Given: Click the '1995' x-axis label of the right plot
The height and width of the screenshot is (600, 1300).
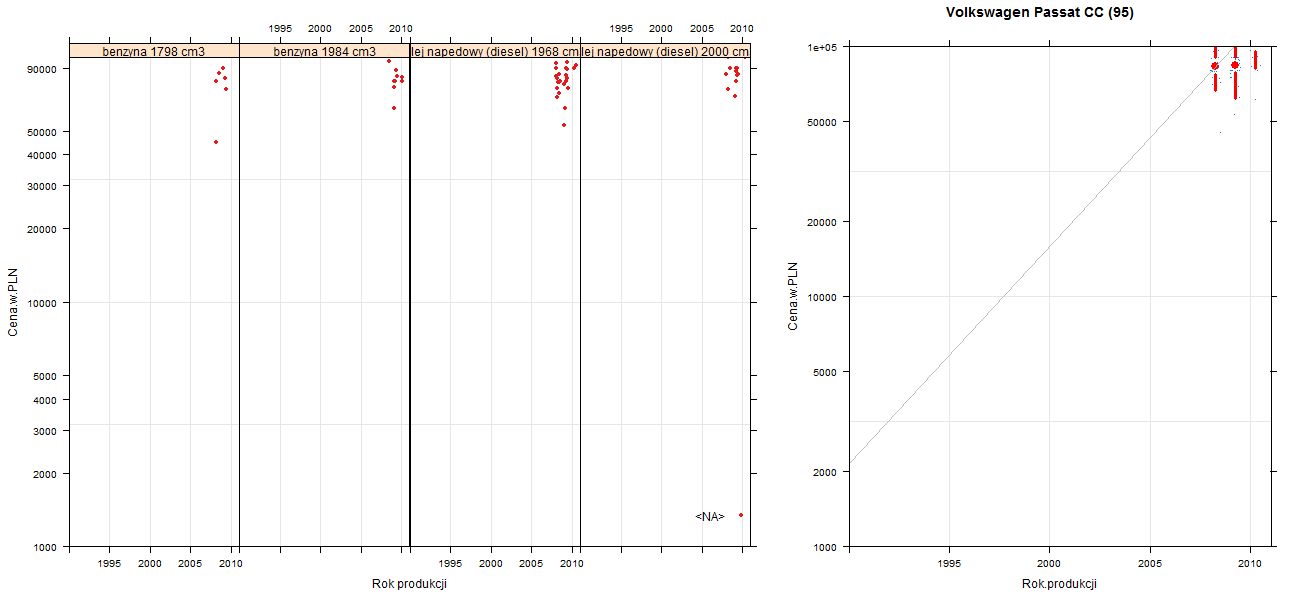Looking at the screenshot, I should point(949,564).
